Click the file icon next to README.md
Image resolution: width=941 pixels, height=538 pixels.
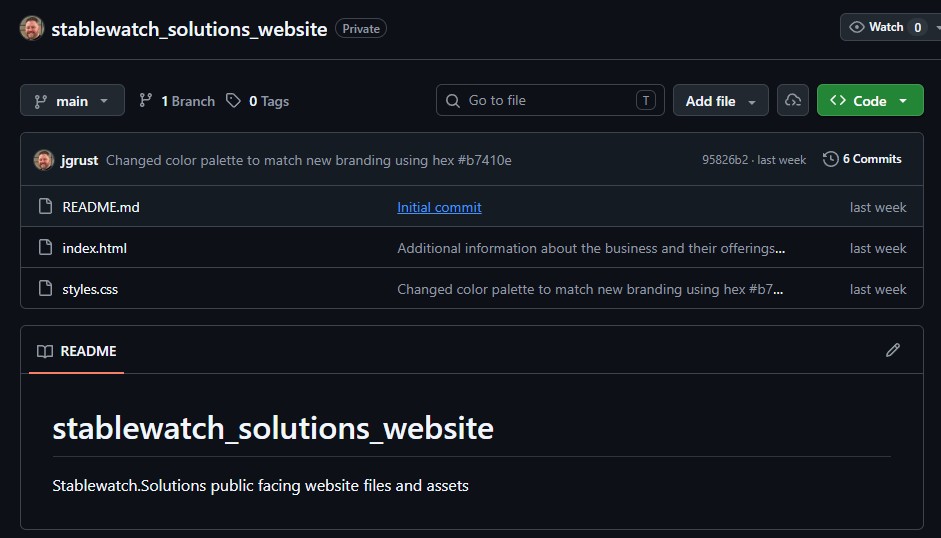45,207
